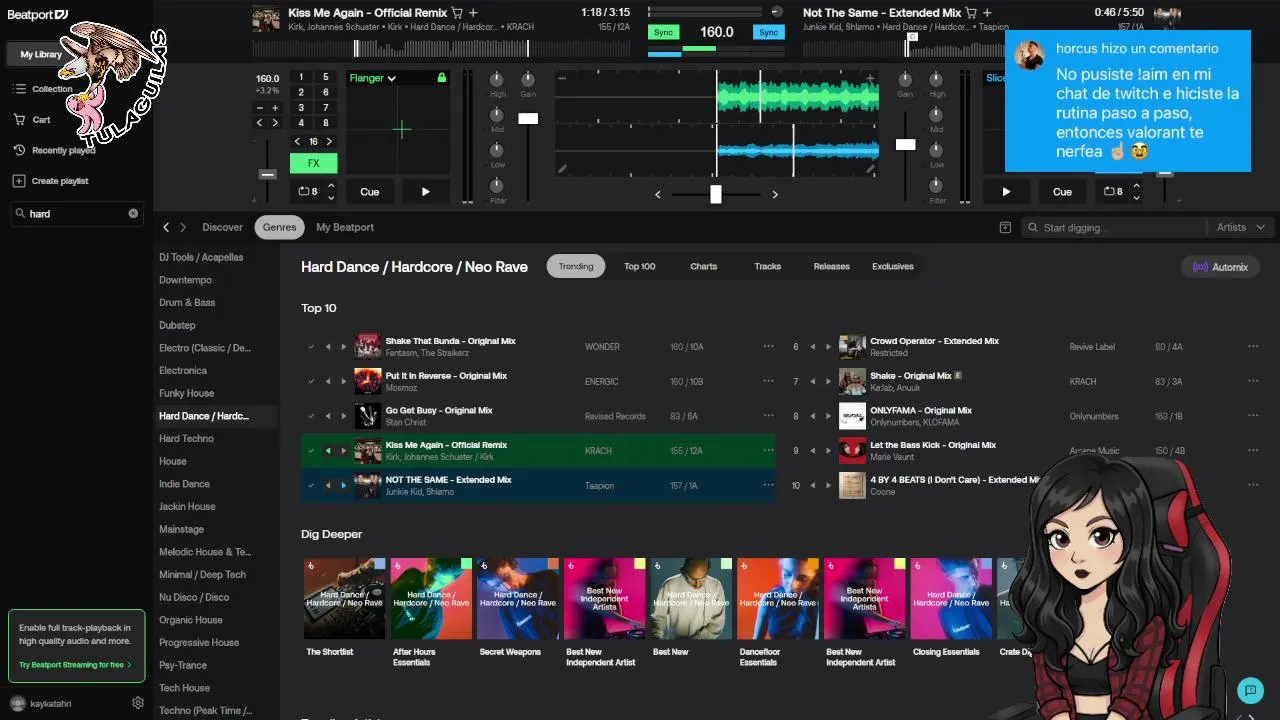1280x720 pixels.
Task: Clear the 'hard' search field
Action: point(133,213)
